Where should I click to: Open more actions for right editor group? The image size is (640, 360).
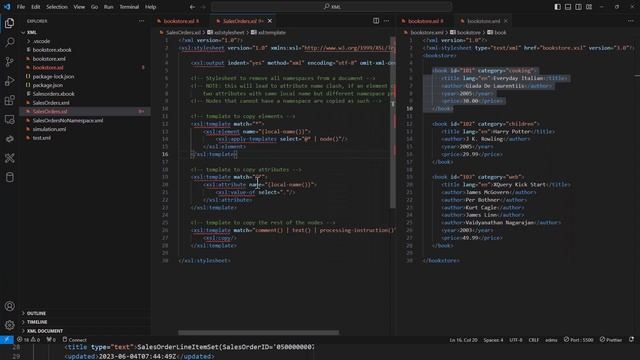pos(631,21)
